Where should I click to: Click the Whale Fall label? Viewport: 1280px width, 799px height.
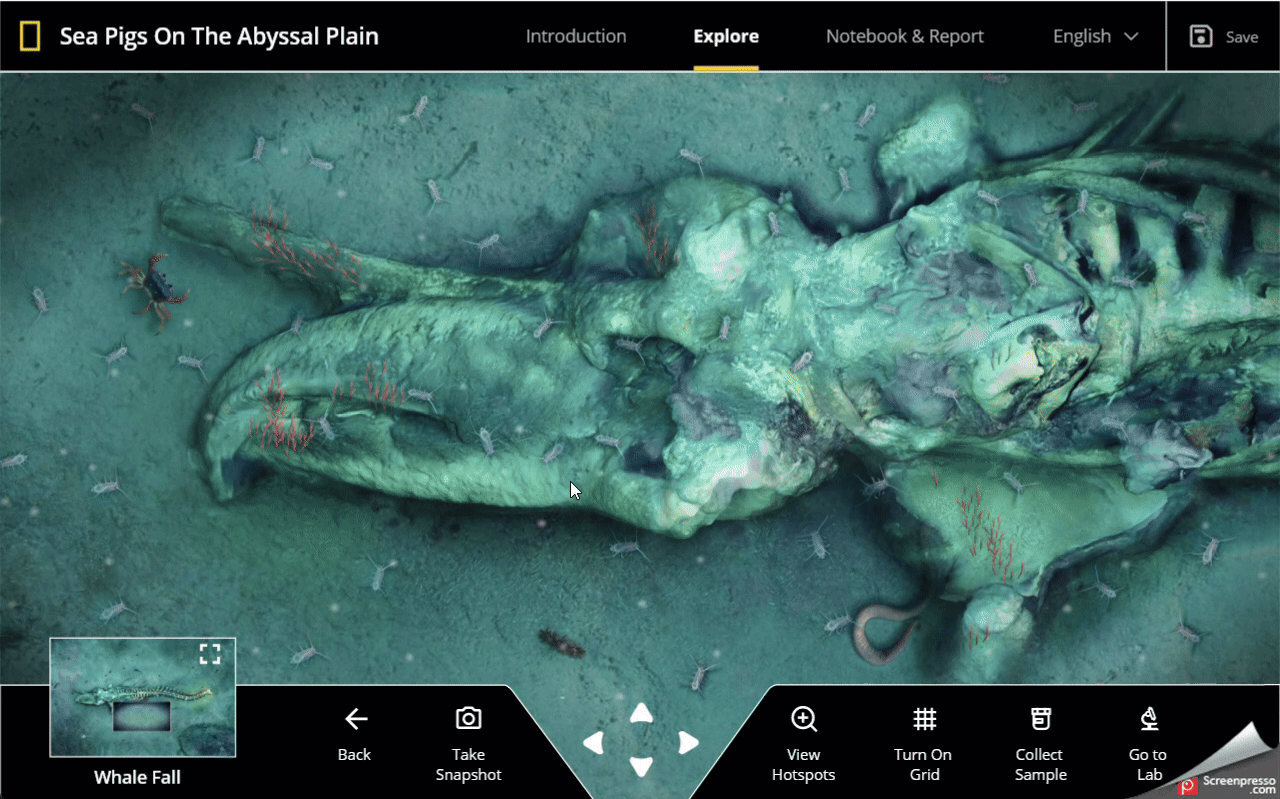[x=137, y=777]
